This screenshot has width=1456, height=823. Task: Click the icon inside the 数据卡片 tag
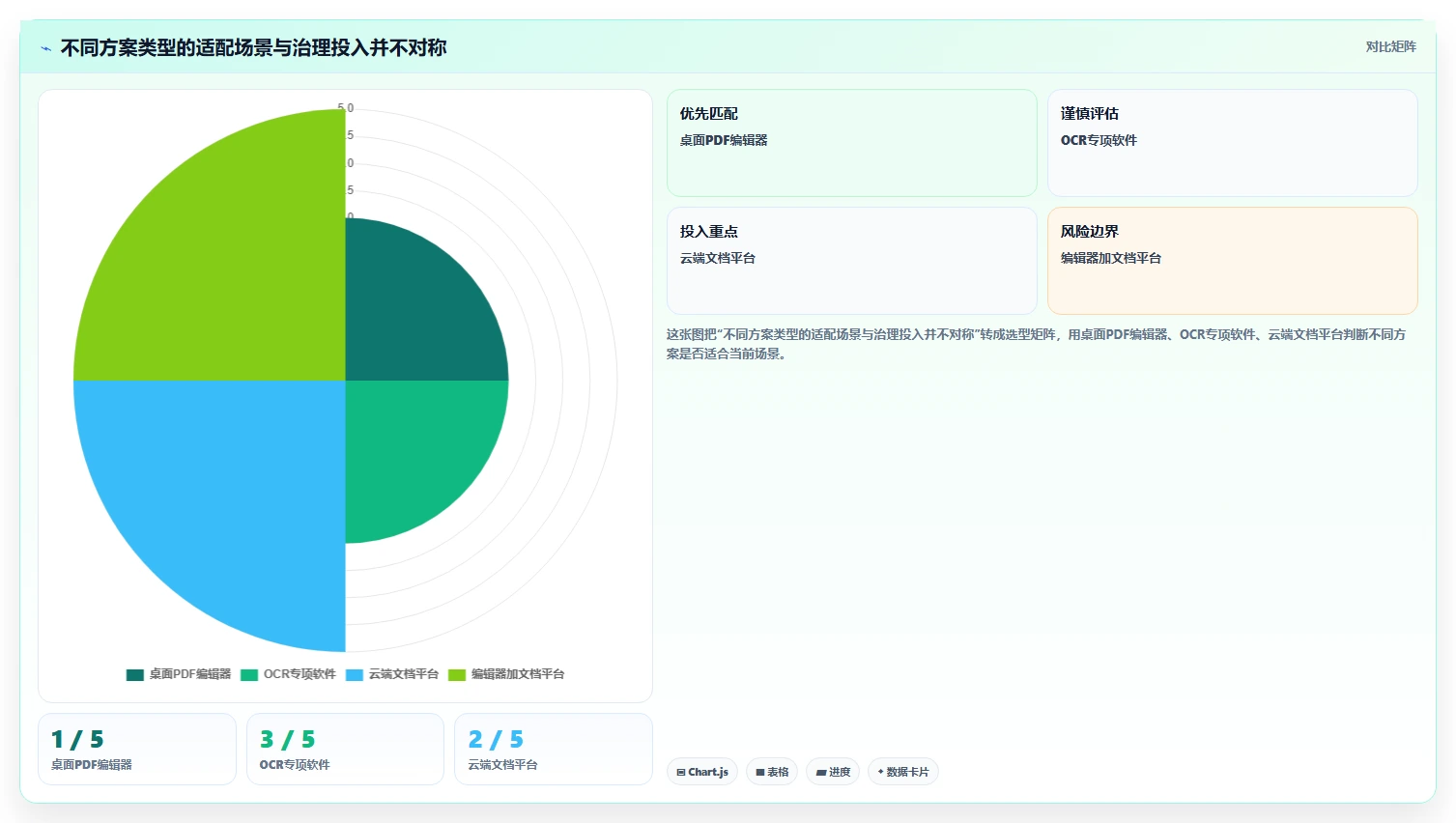pos(880,773)
